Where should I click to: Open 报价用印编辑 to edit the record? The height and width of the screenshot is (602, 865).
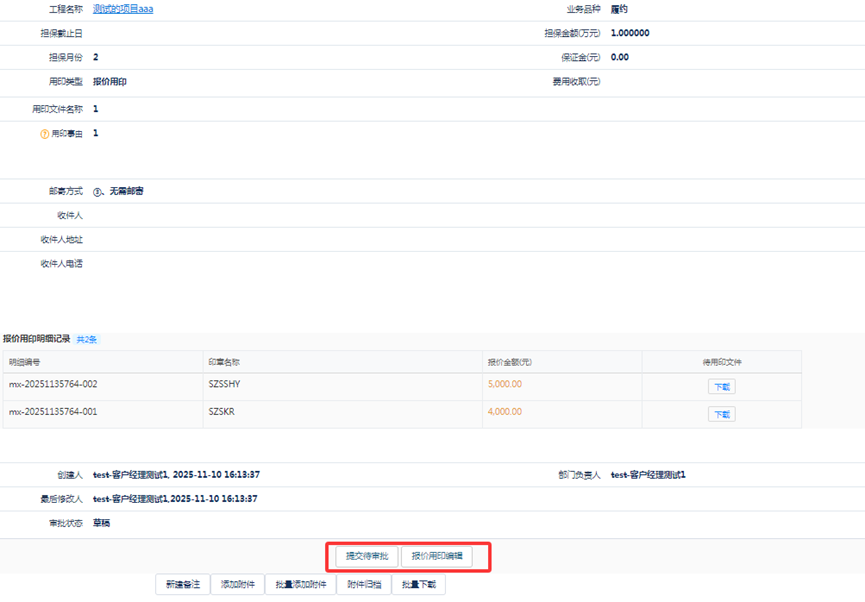[x=437, y=556]
